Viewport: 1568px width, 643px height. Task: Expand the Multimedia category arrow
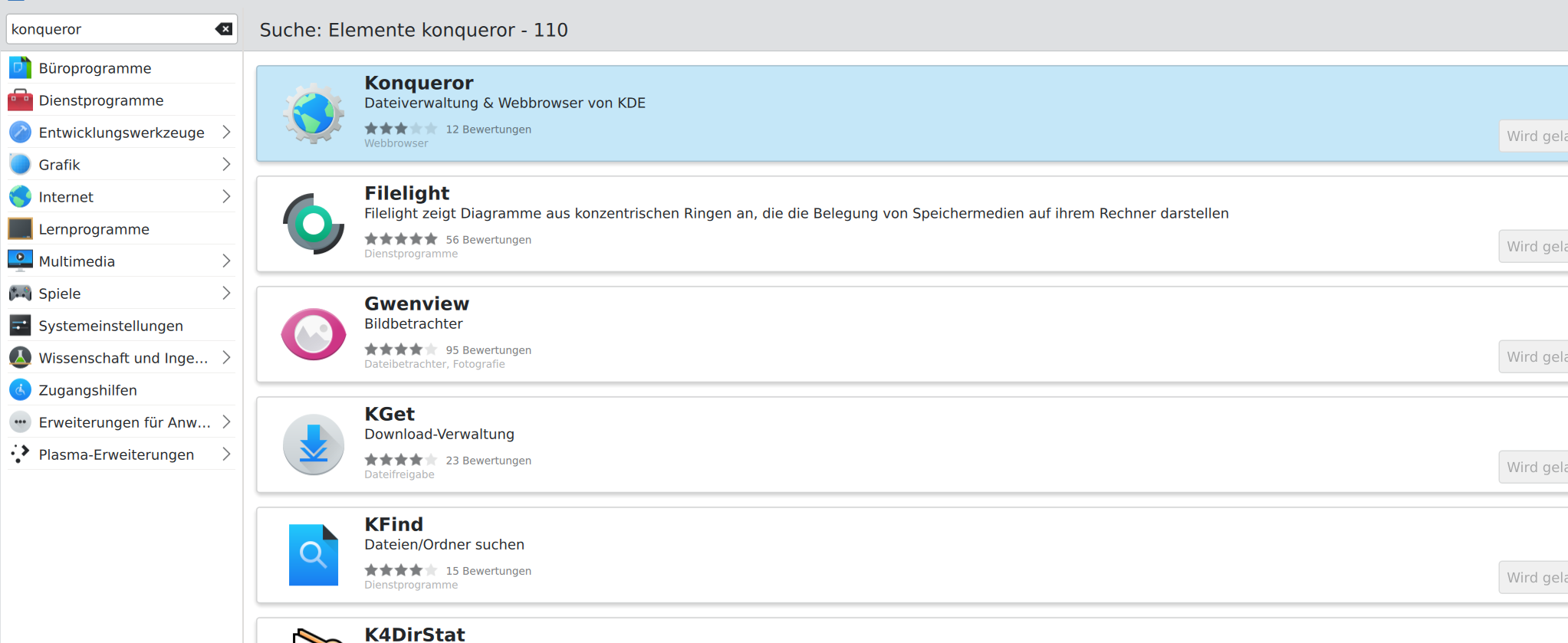[226, 261]
